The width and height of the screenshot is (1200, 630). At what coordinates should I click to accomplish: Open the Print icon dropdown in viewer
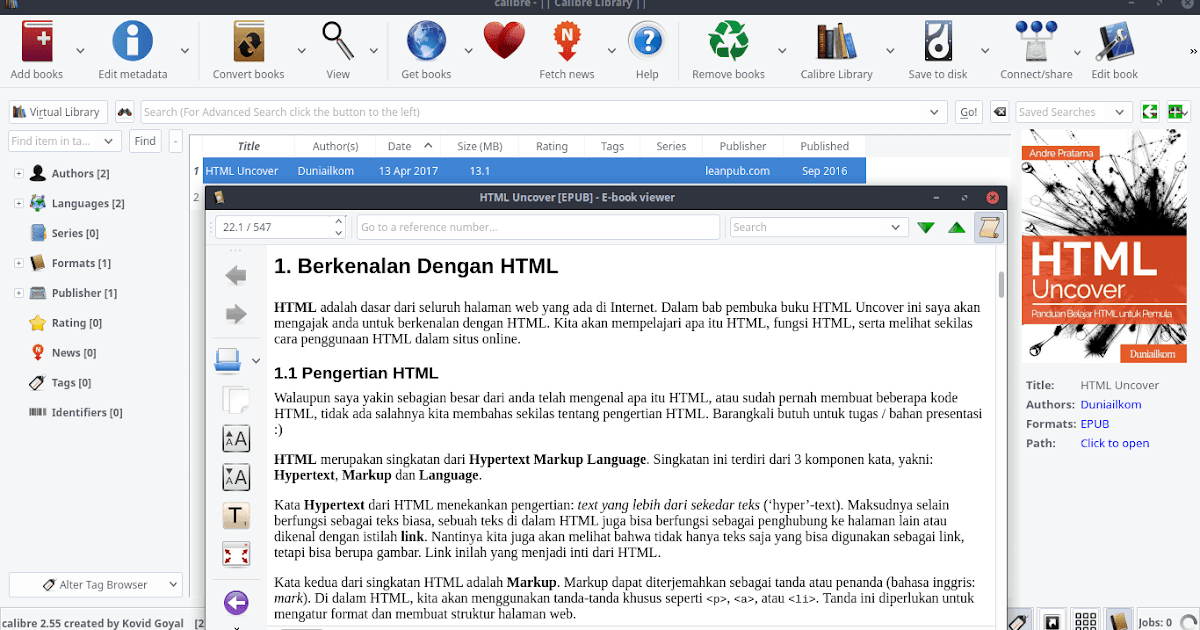click(256, 361)
